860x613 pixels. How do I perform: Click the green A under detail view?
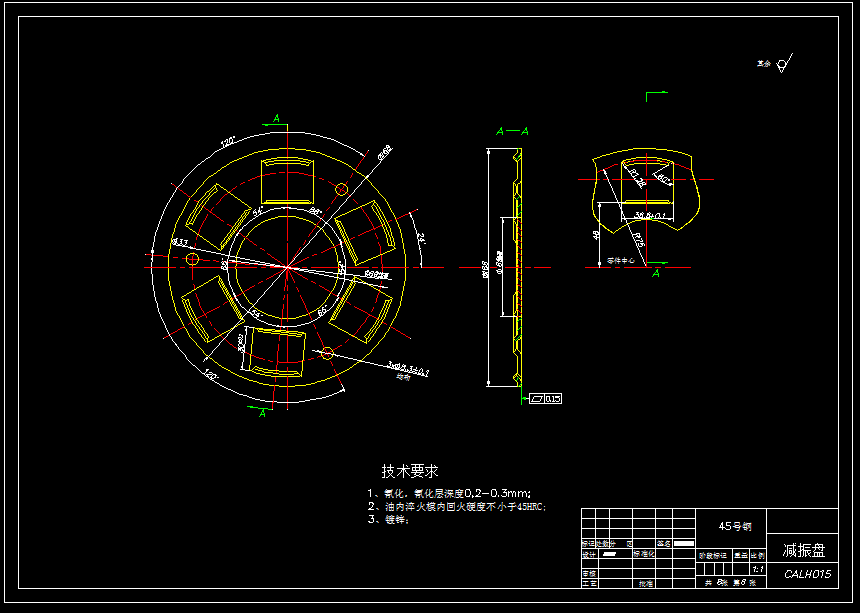click(x=655, y=273)
